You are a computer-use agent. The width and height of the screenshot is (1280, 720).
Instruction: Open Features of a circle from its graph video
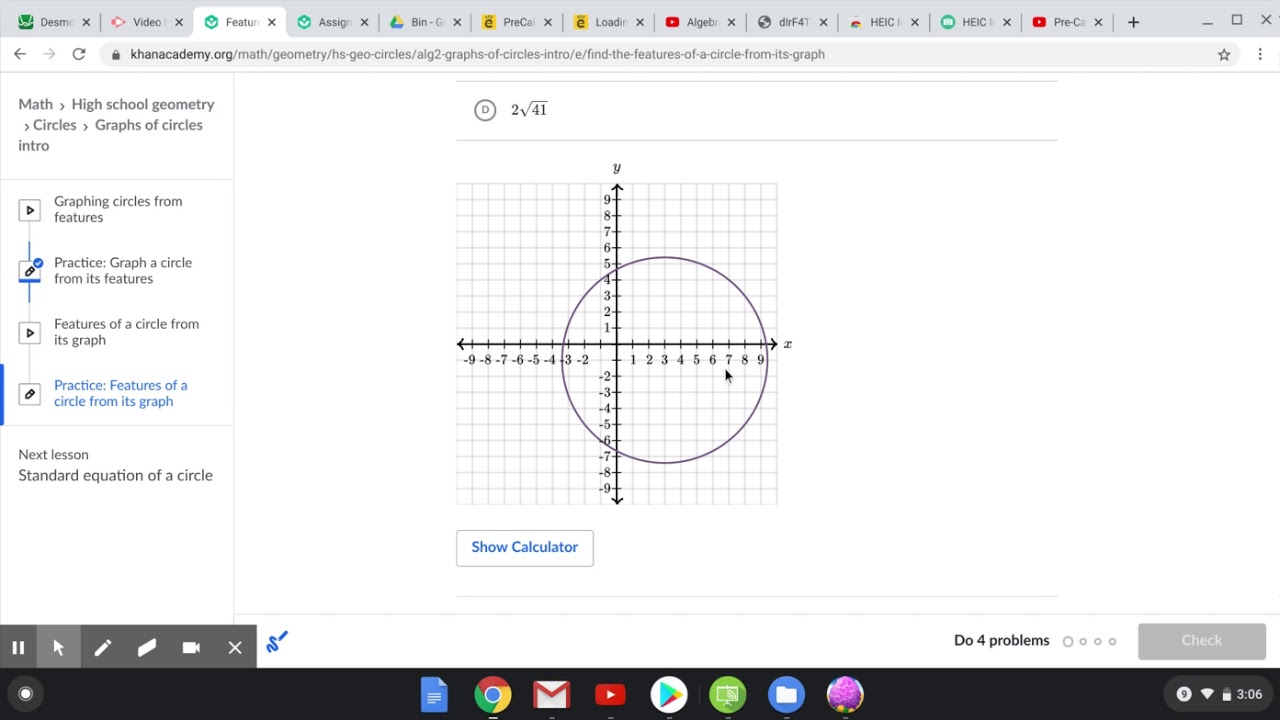pos(126,332)
